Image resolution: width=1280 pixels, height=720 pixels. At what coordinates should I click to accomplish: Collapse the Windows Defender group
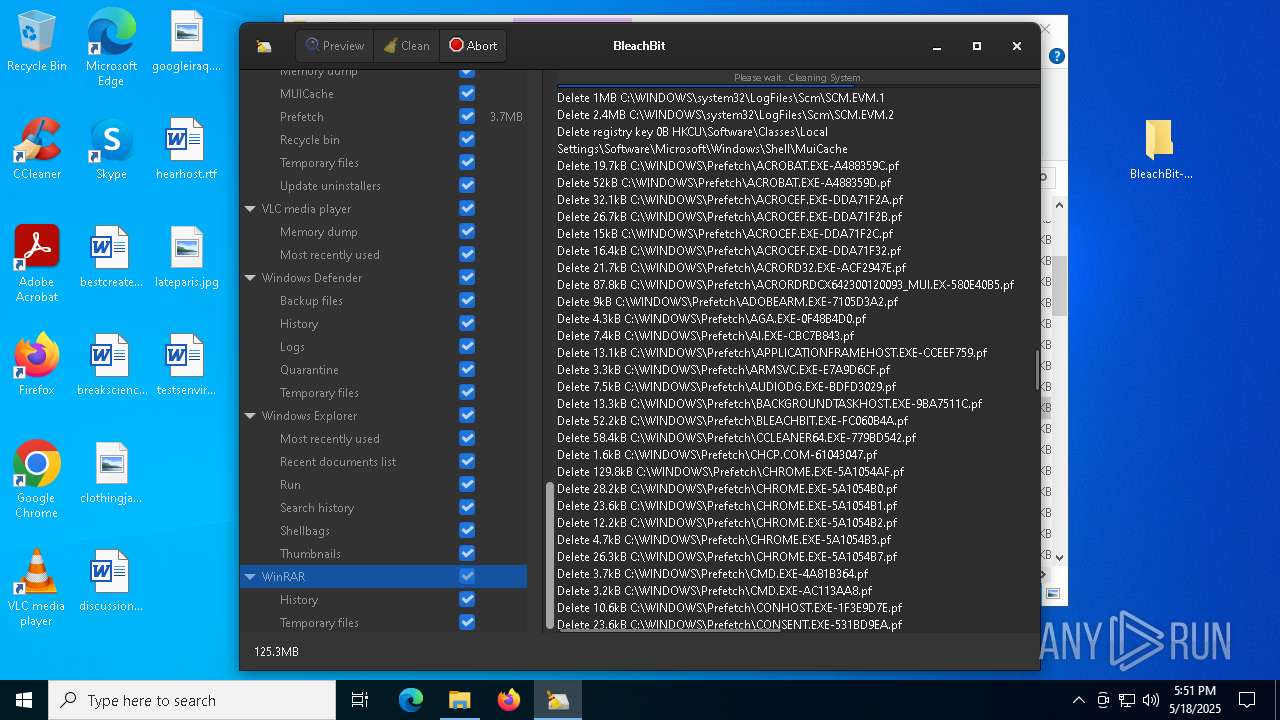(x=250, y=278)
